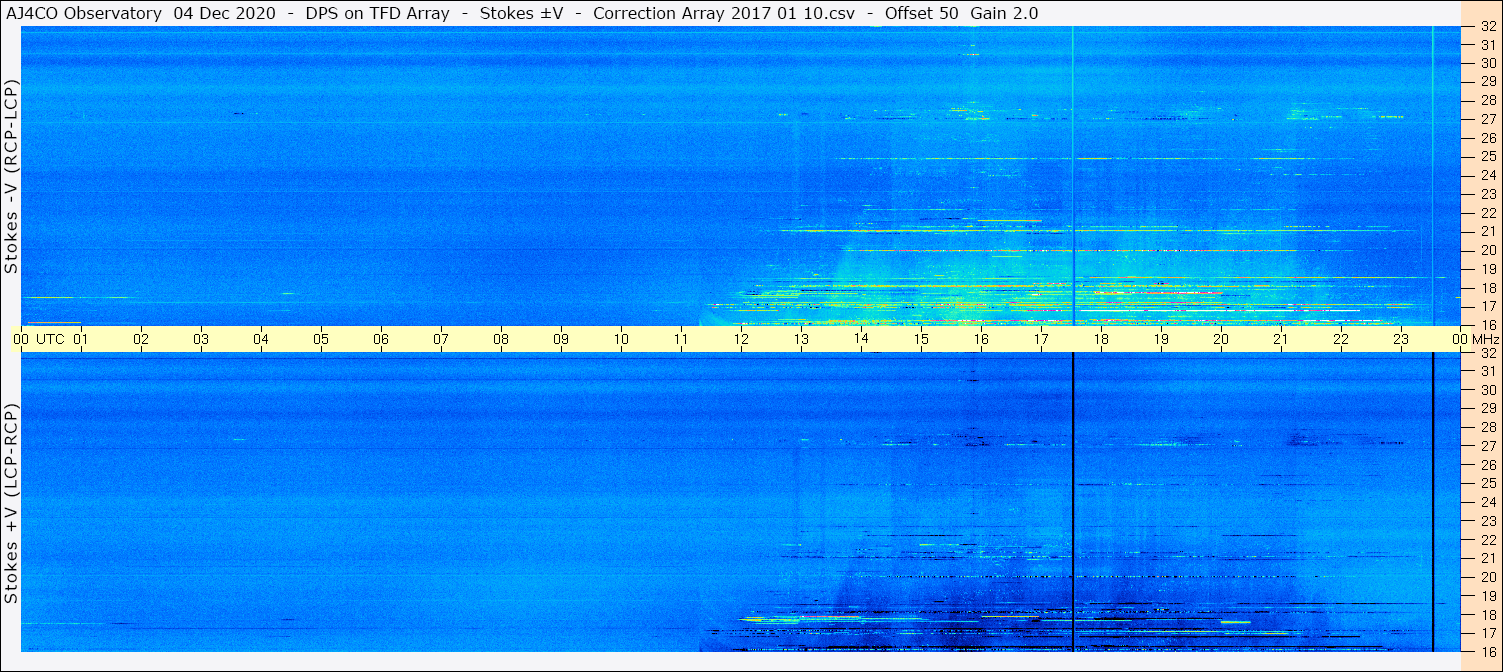This screenshot has height=672, width=1503.
Task: Click the 16 MHz label in lower +V panel
Action: [x=1487, y=651]
